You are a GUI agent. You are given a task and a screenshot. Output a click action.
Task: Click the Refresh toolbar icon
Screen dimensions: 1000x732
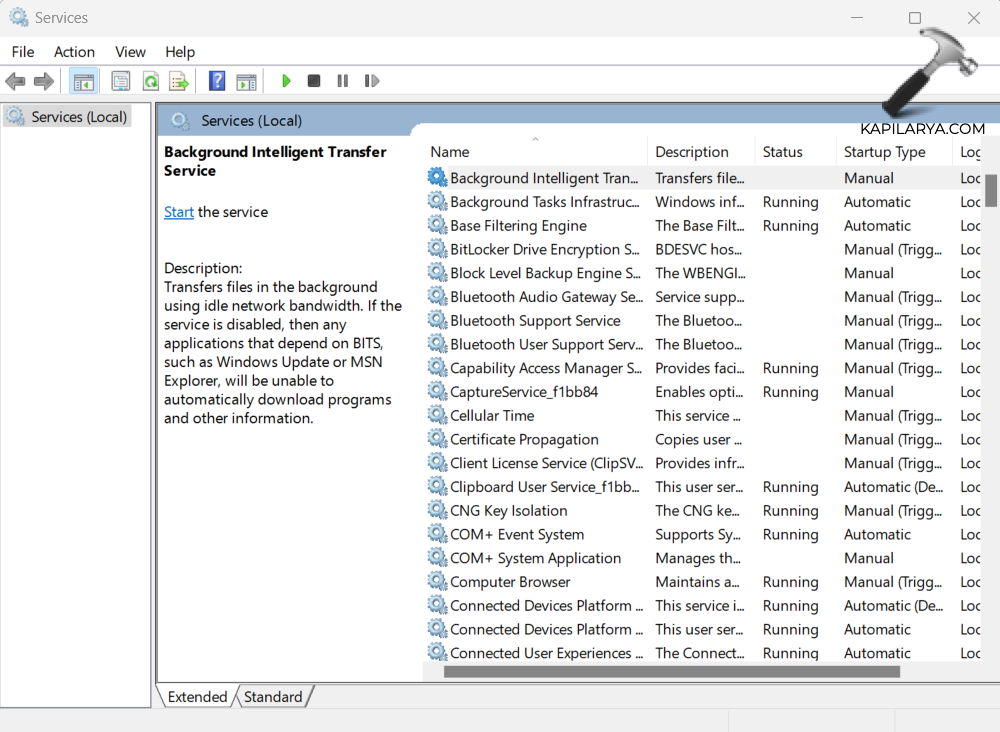[x=150, y=81]
